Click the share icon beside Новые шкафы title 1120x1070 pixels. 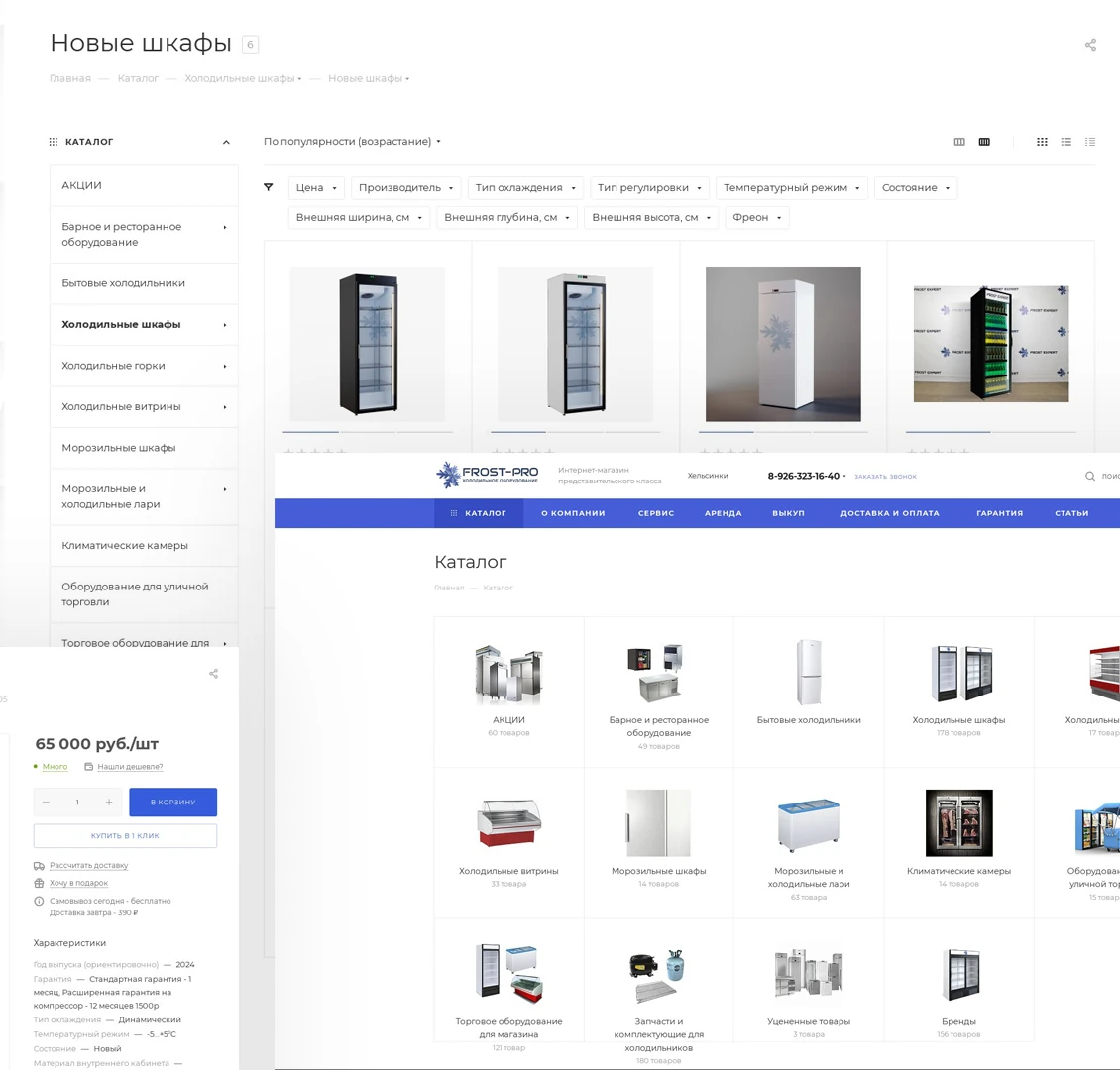(x=1090, y=45)
